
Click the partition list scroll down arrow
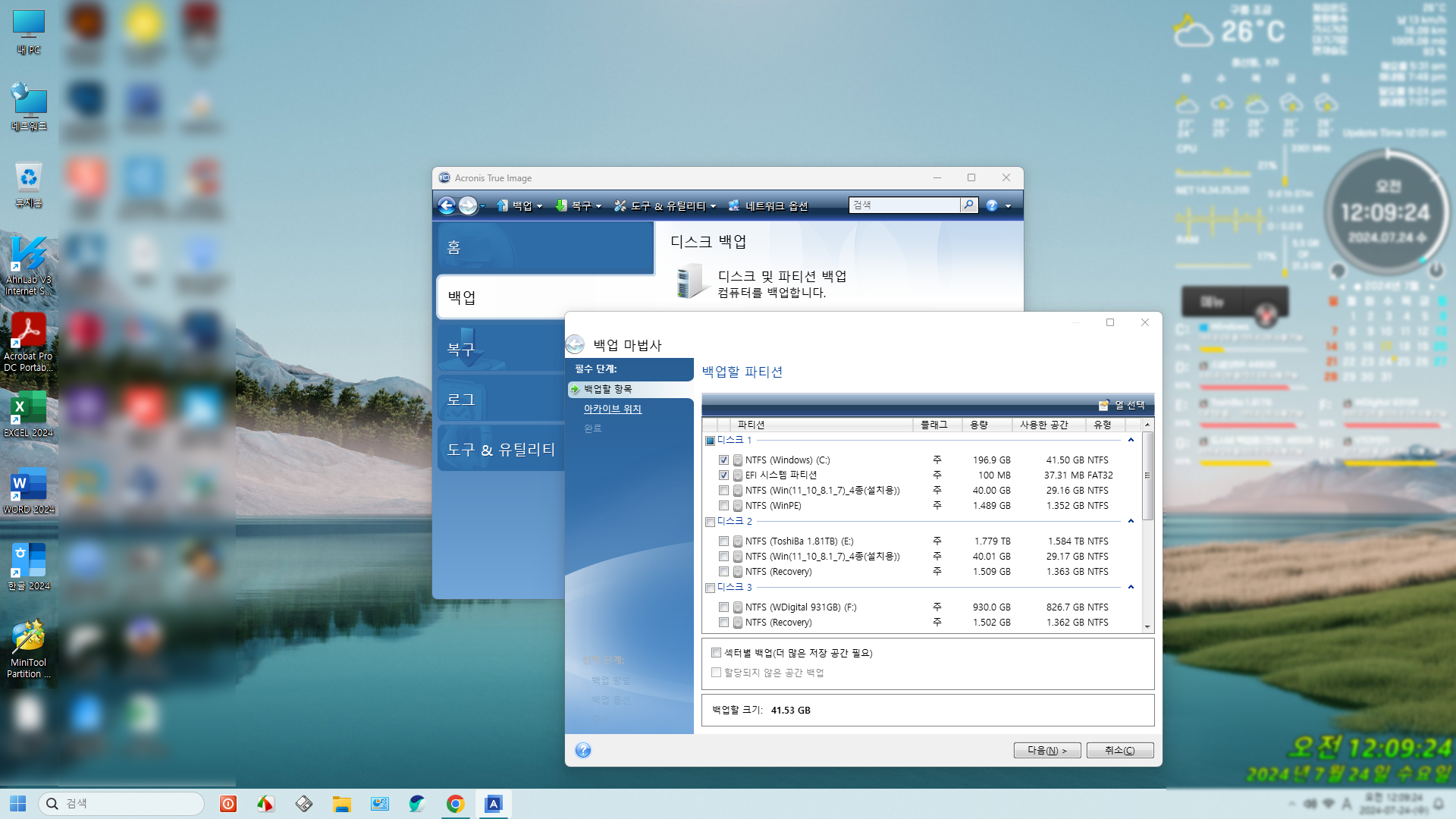tap(1147, 627)
